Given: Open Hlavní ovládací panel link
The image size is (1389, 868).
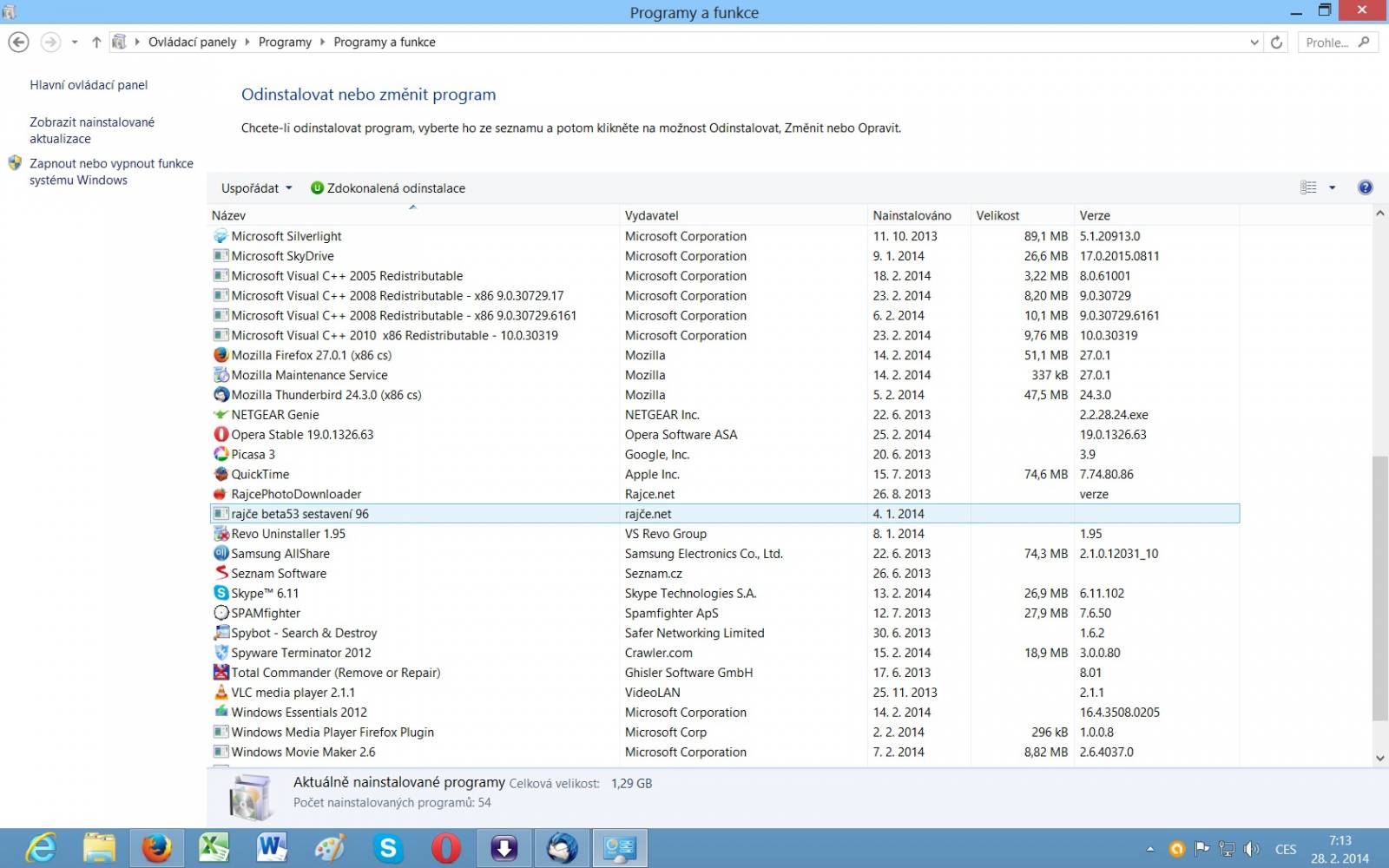Looking at the screenshot, I should [89, 85].
